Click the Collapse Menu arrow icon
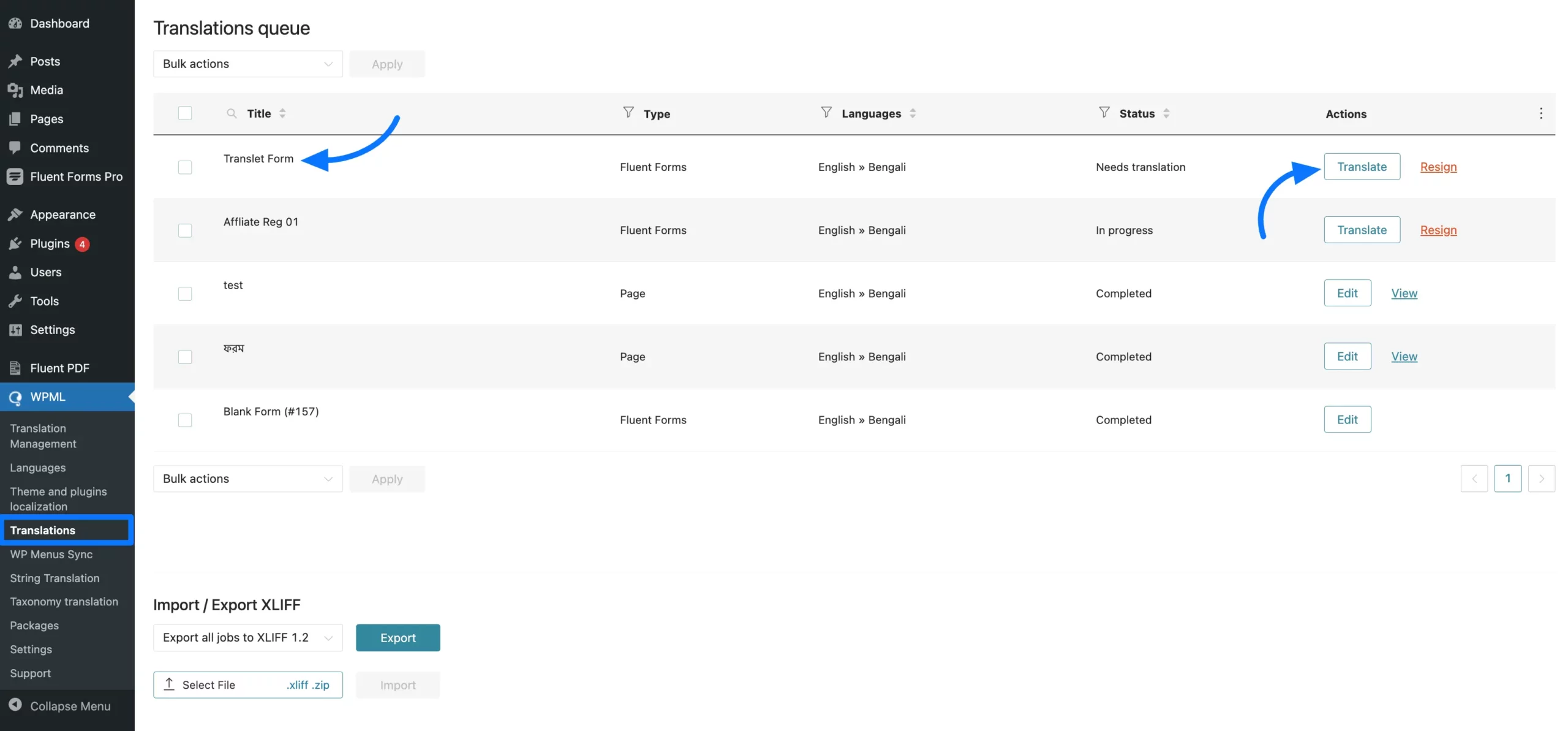Viewport: 1568px width, 731px height. (x=15, y=705)
